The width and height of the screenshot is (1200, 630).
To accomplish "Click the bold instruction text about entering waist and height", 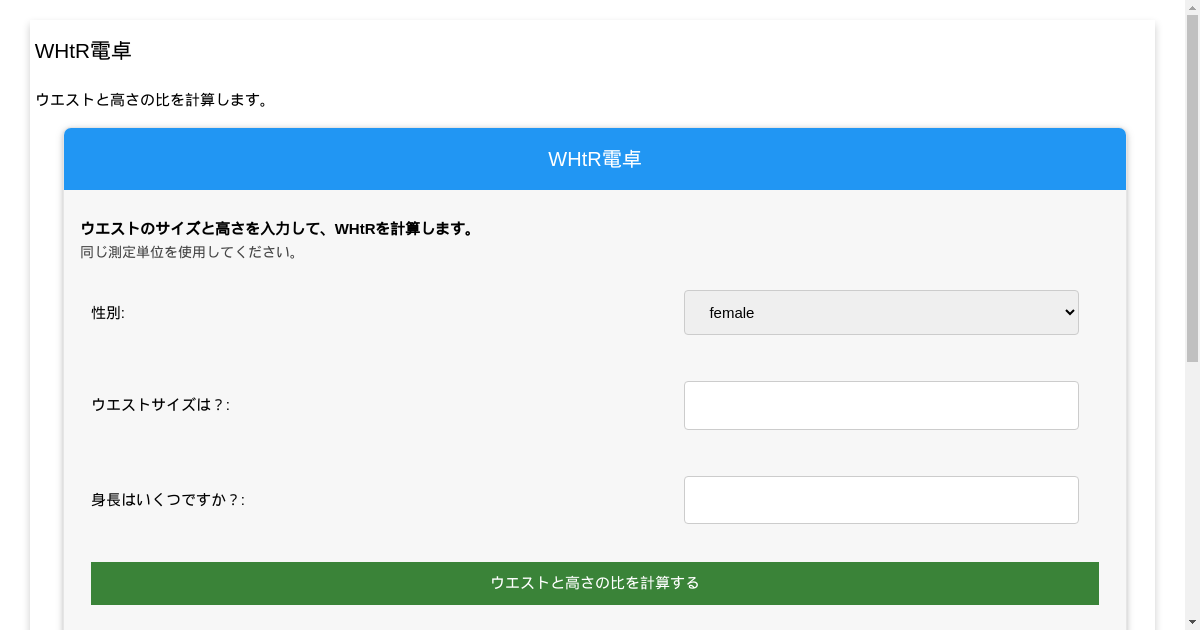I will [280, 228].
